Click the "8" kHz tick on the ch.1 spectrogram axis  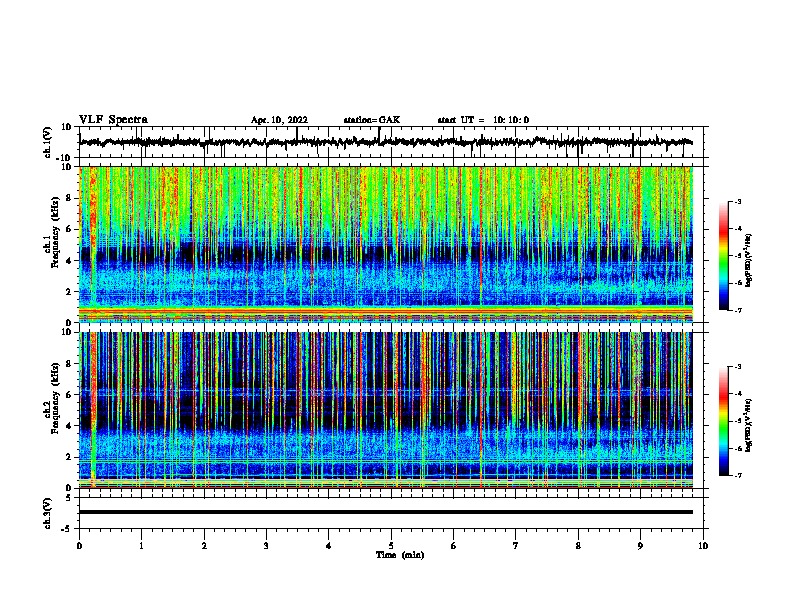(69, 198)
